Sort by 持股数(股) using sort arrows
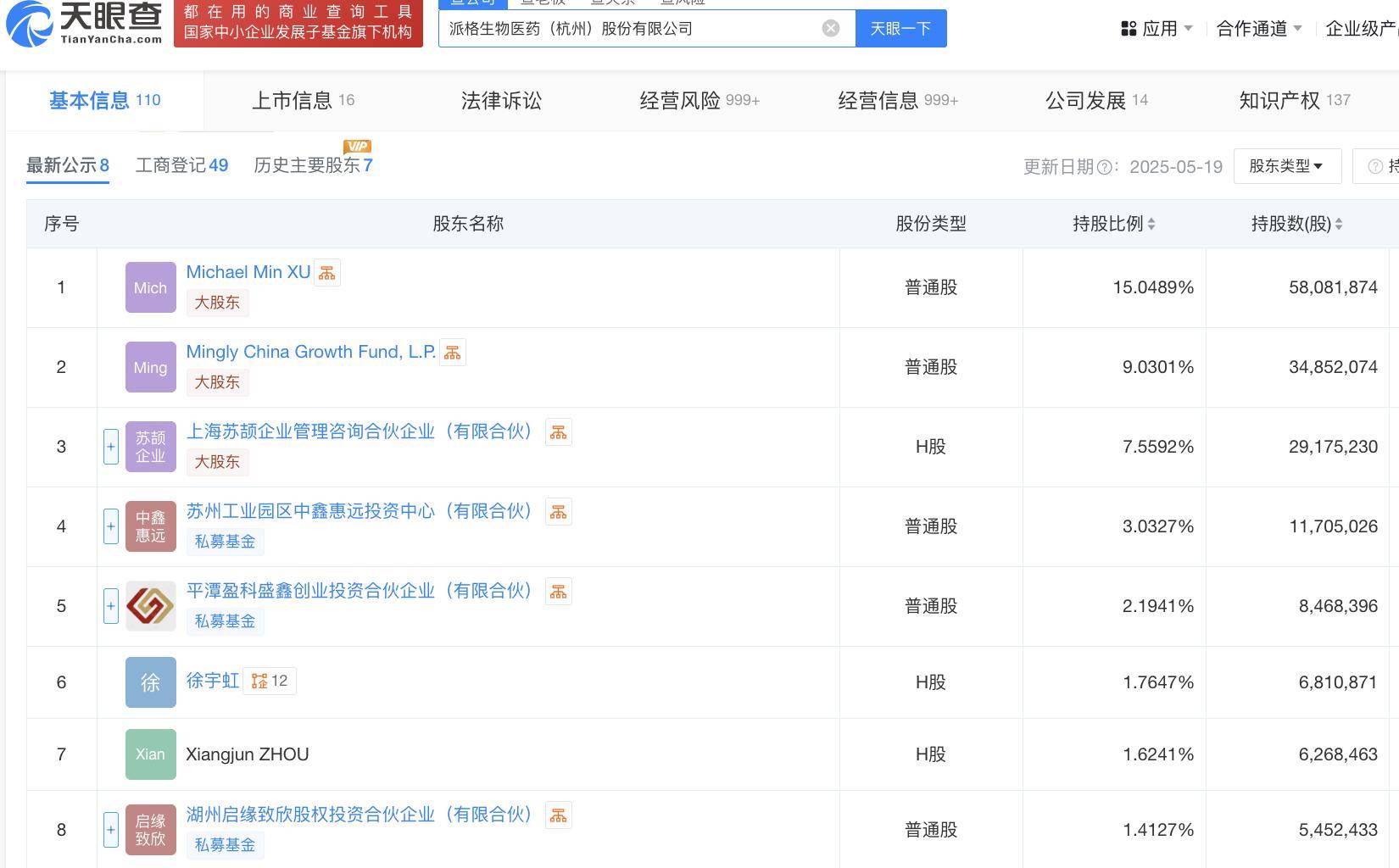Viewport: 1399px width, 868px height. (x=1339, y=224)
